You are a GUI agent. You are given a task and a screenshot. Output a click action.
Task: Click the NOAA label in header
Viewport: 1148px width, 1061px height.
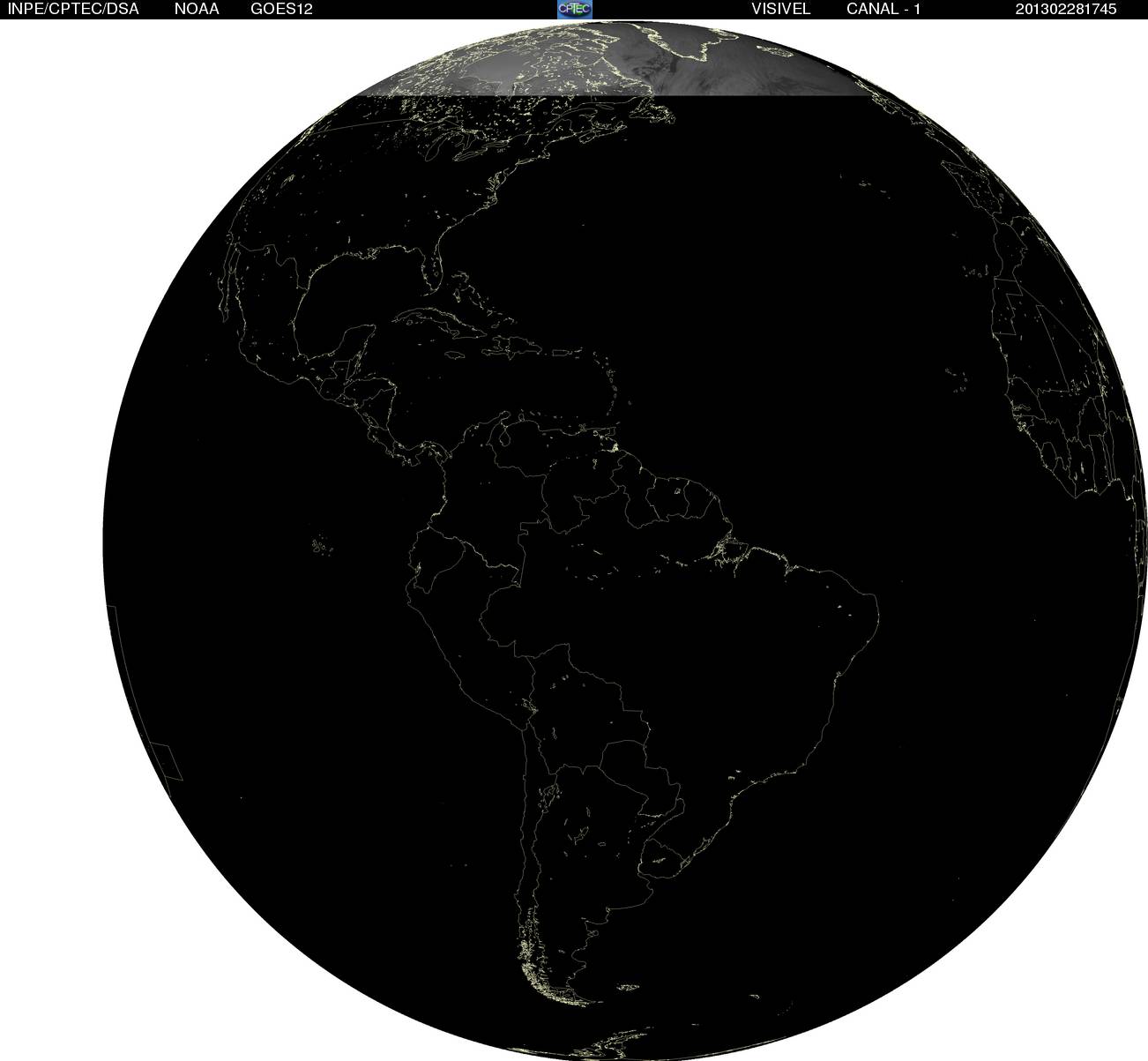pos(197,9)
